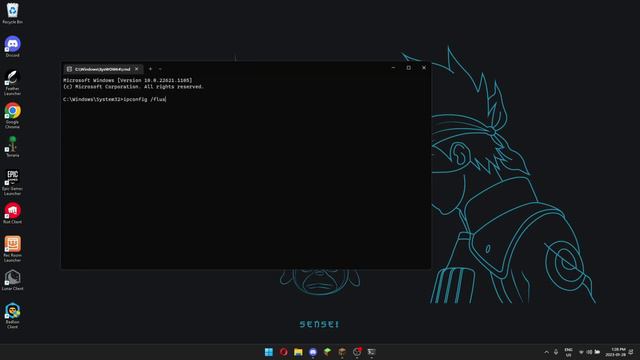Open the clock and date flyout
The image size is (640, 360).
[x=616, y=352]
